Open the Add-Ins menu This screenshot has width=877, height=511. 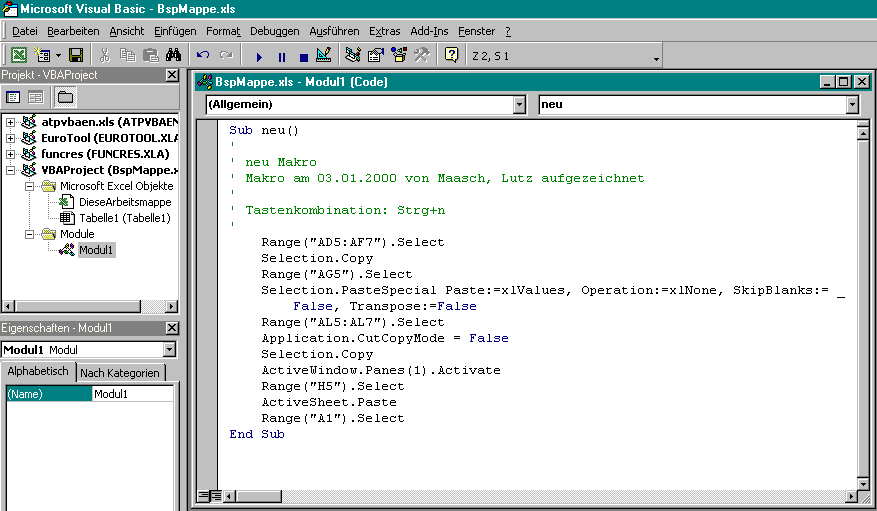tap(429, 31)
